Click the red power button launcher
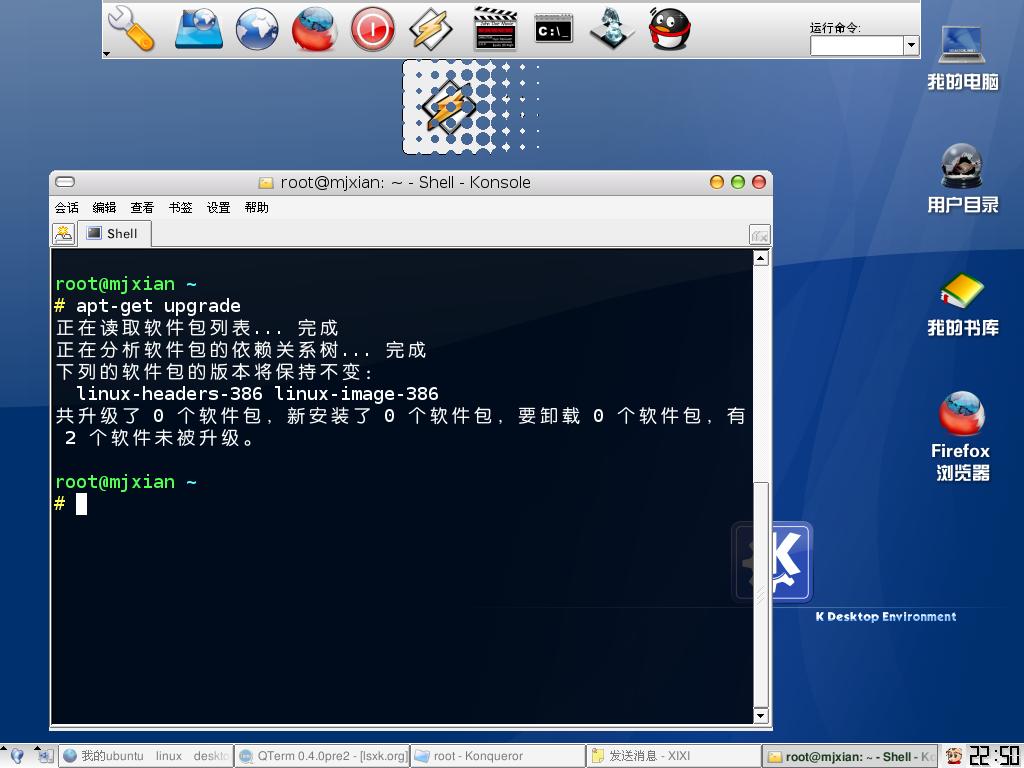The image size is (1024, 768). 373,29
